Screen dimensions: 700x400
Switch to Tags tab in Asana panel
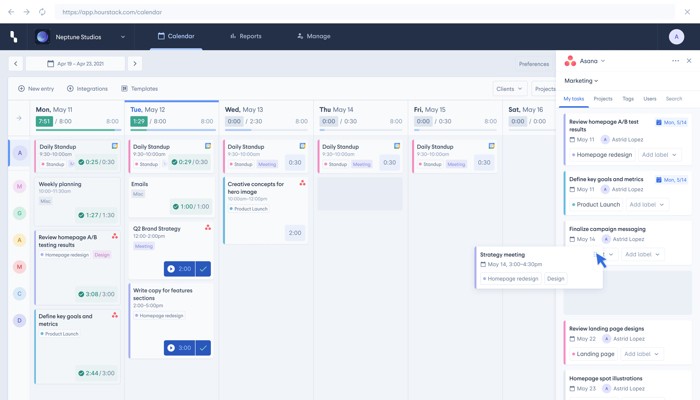click(x=628, y=99)
